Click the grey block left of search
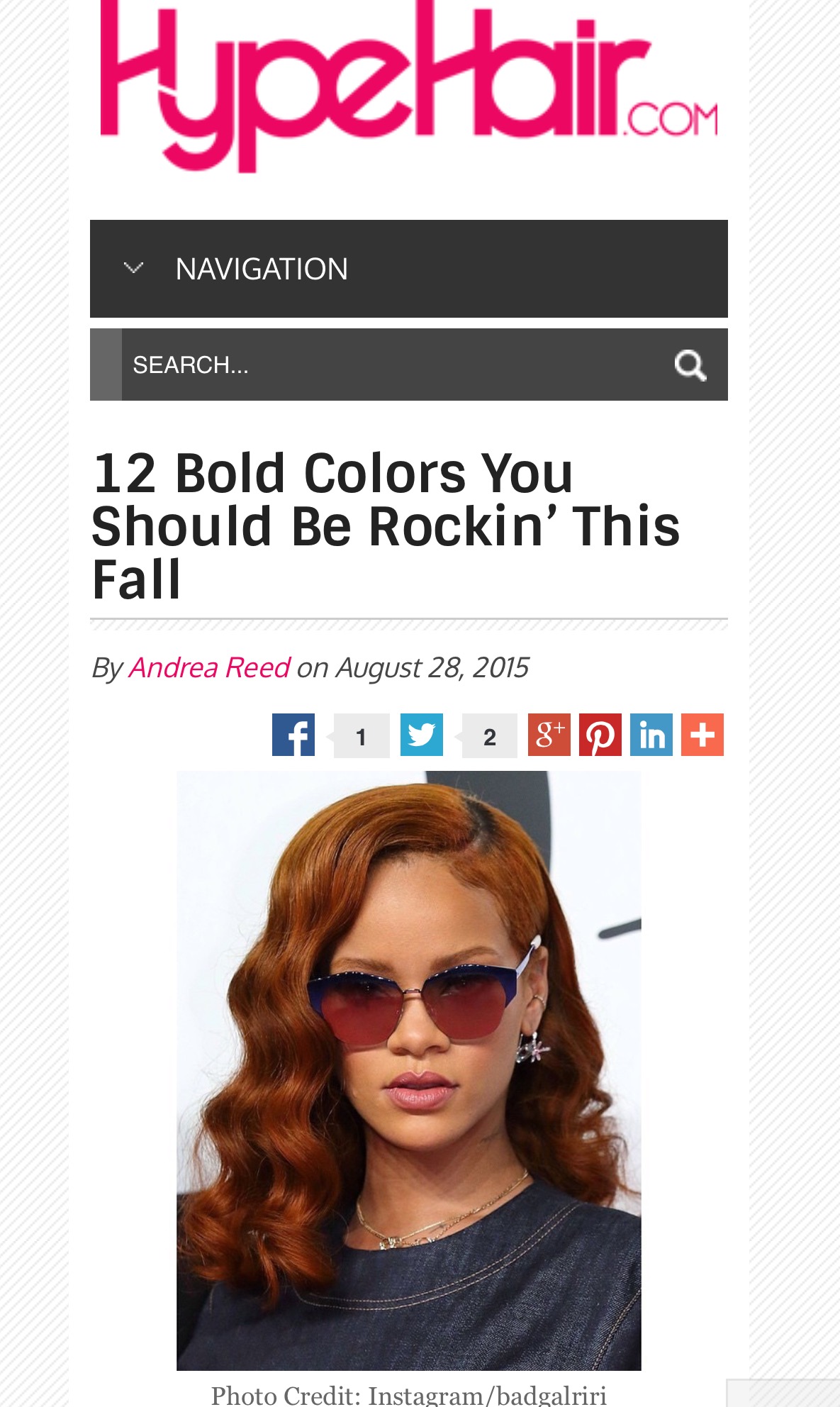840x1407 pixels. pos(106,365)
